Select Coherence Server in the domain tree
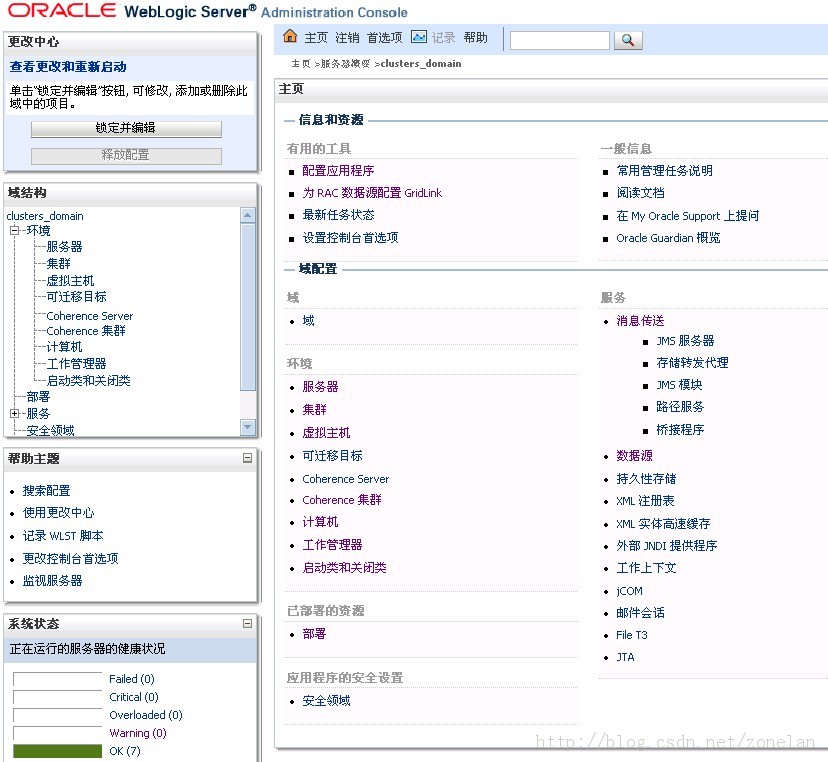The image size is (828, 762). coord(88,315)
